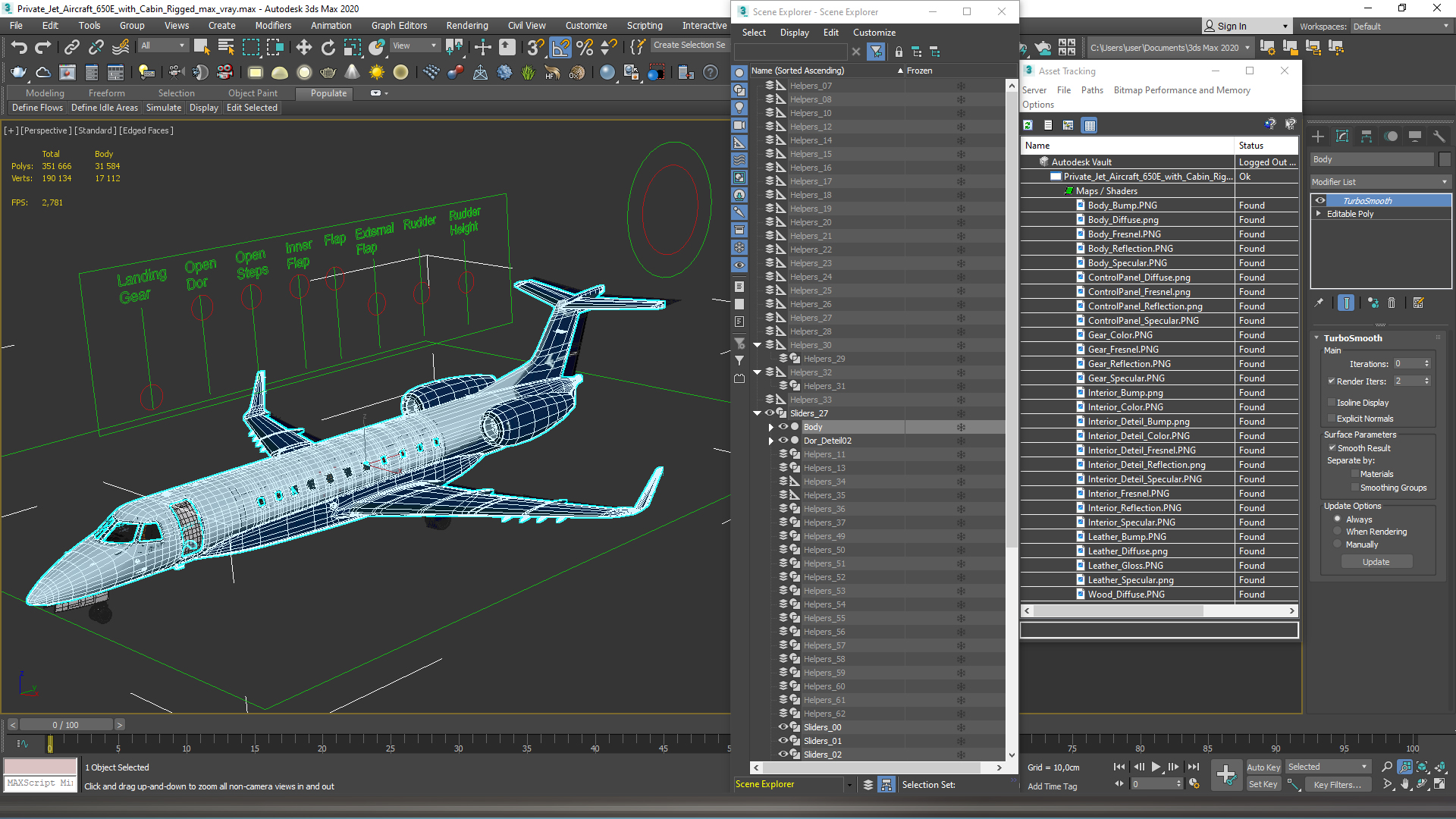Choose the Select and Move tool
The height and width of the screenshot is (819, 1456).
point(303,47)
